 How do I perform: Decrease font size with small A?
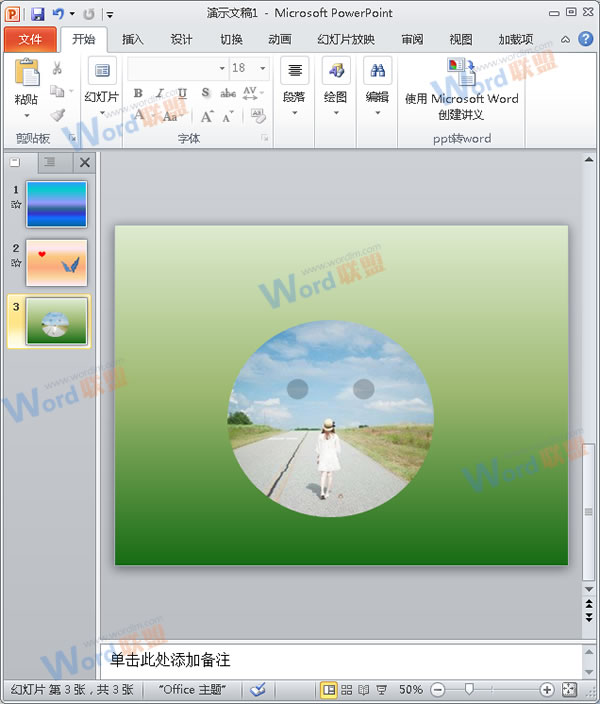229,117
